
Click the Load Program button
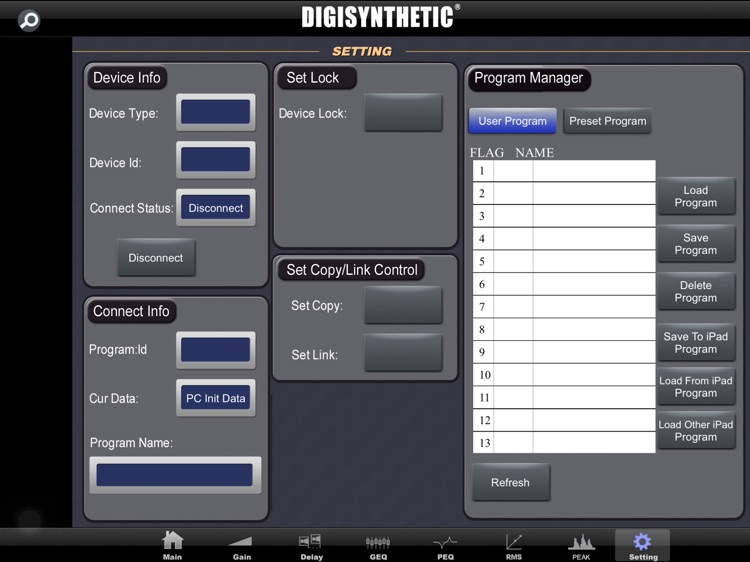pos(696,196)
